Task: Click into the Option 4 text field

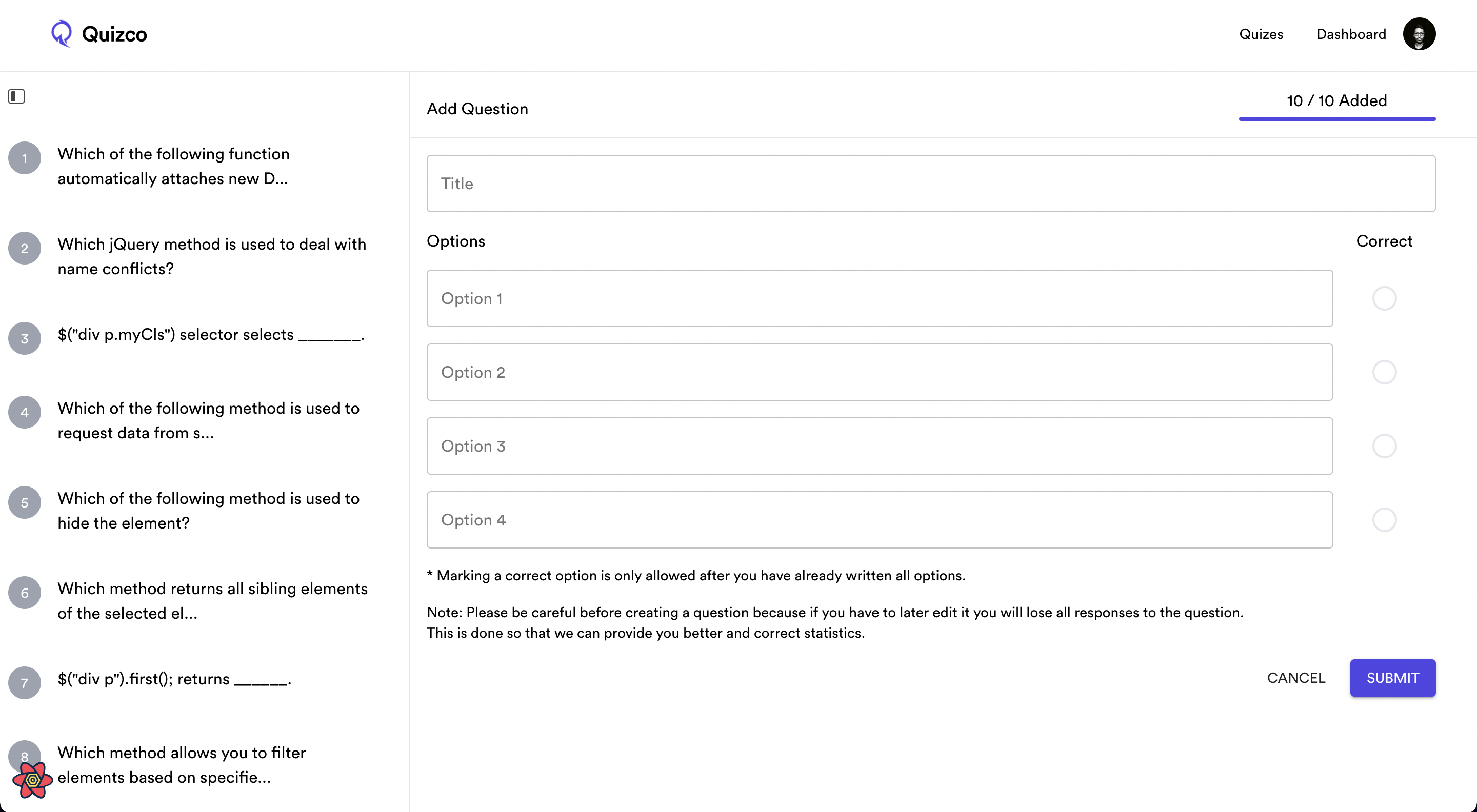Action: point(879,520)
